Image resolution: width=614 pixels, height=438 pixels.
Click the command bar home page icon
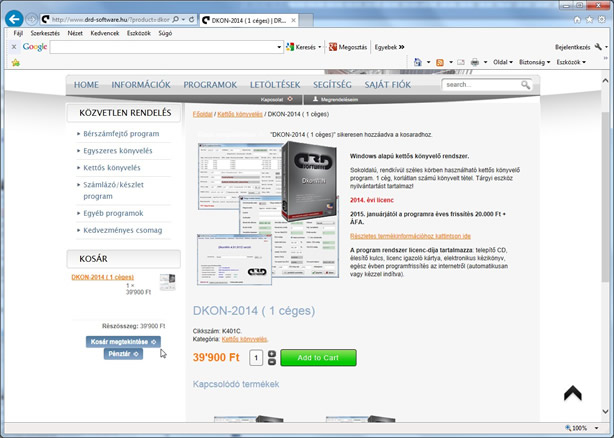coord(418,62)
